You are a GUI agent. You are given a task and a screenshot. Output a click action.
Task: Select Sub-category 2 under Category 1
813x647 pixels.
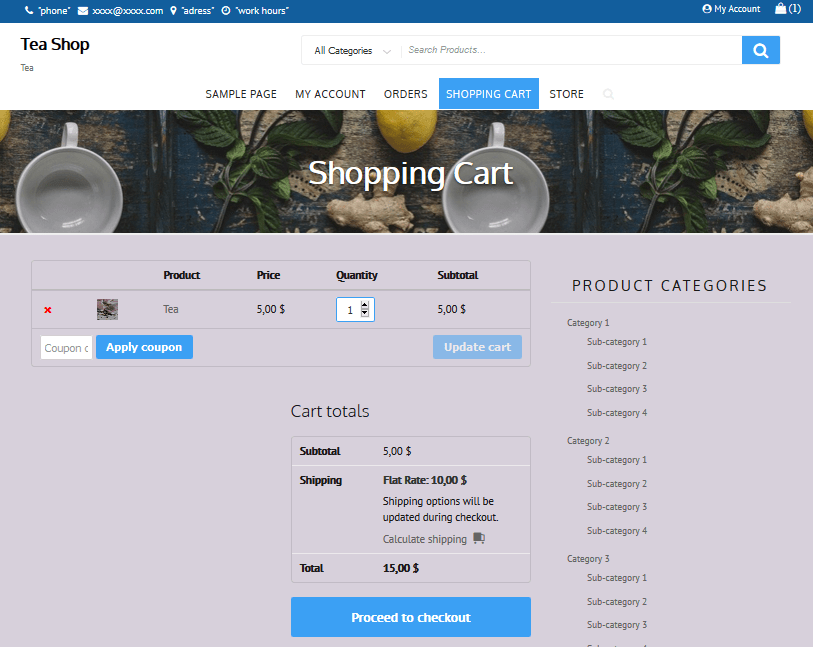[616, 365]
